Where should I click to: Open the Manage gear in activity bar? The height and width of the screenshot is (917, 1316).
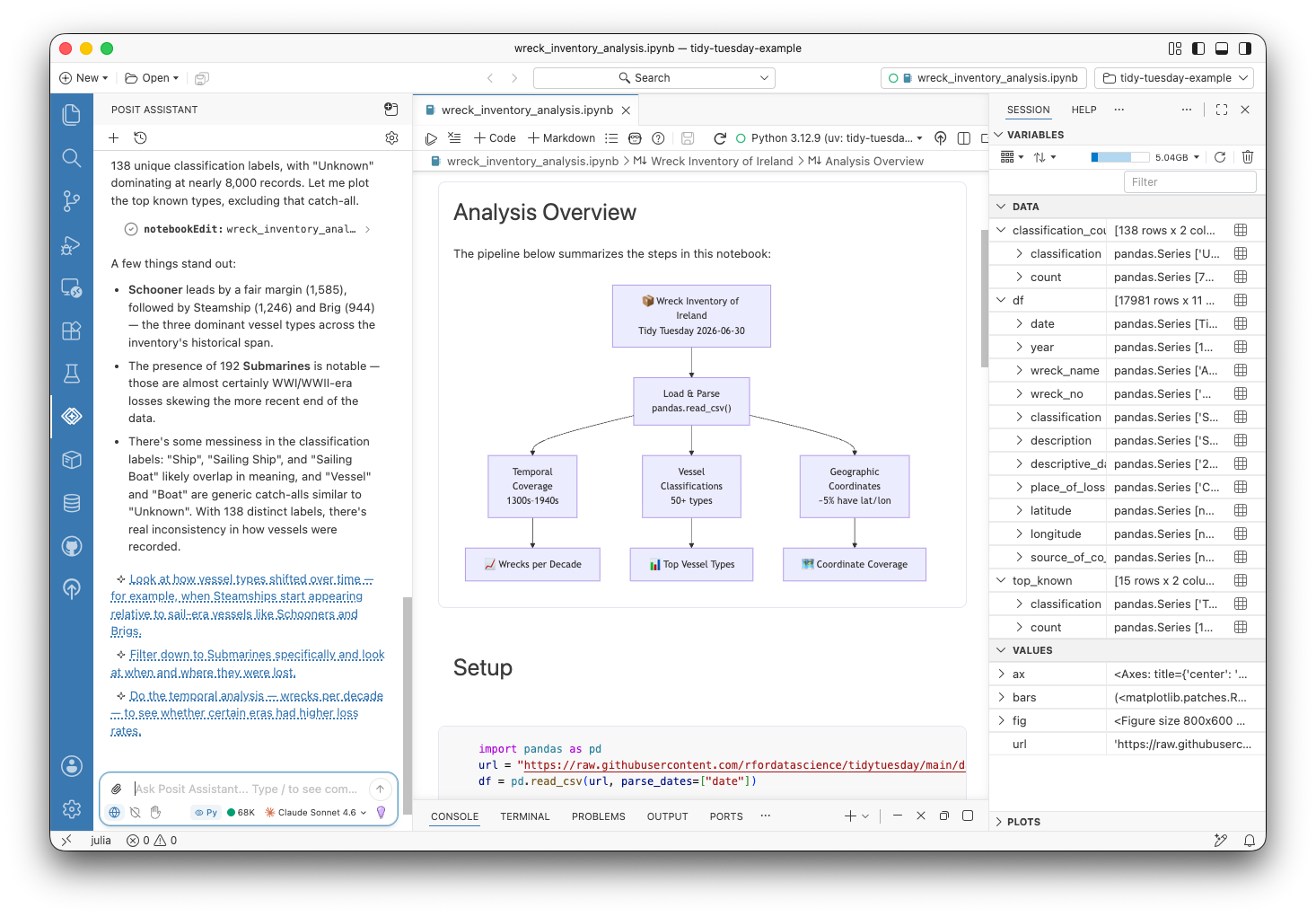[x=72, y=809]
